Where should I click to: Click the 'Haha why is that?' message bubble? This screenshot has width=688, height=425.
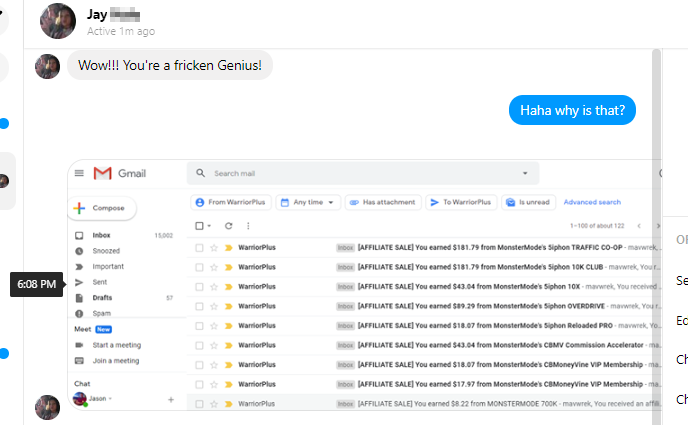tap(572, 110)
